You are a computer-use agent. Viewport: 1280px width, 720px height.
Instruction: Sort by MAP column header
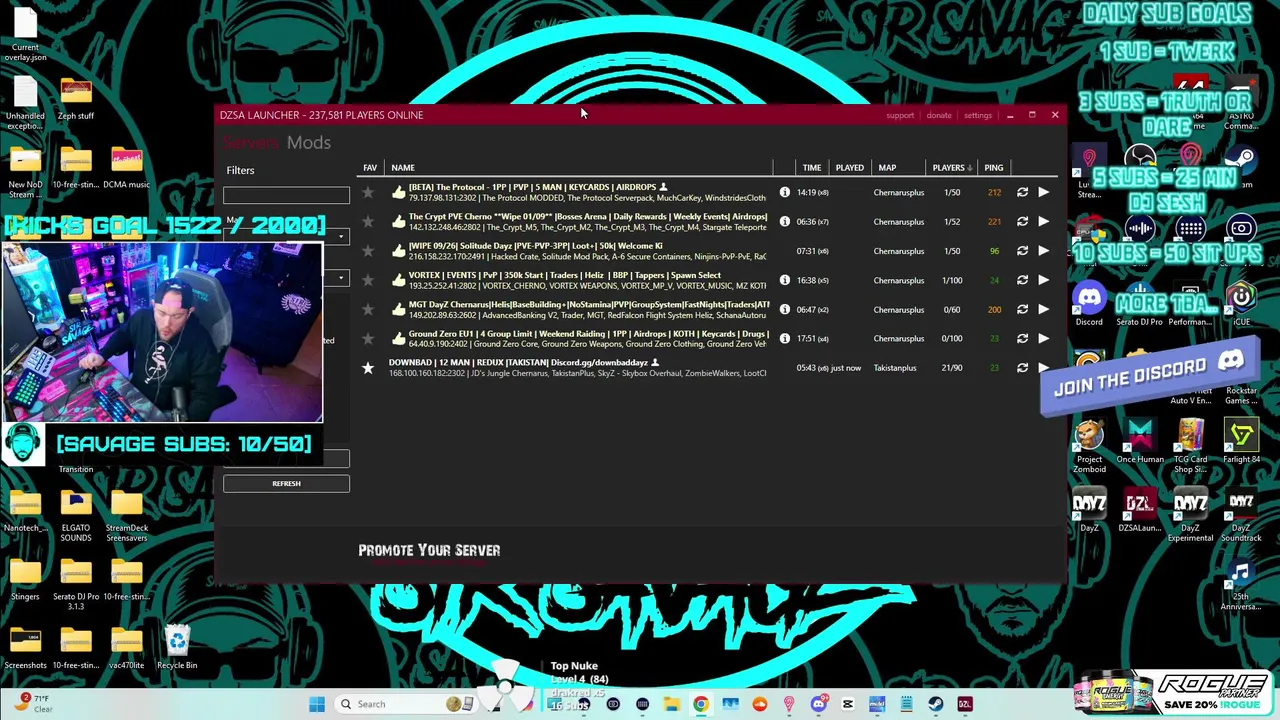[887, 168]
